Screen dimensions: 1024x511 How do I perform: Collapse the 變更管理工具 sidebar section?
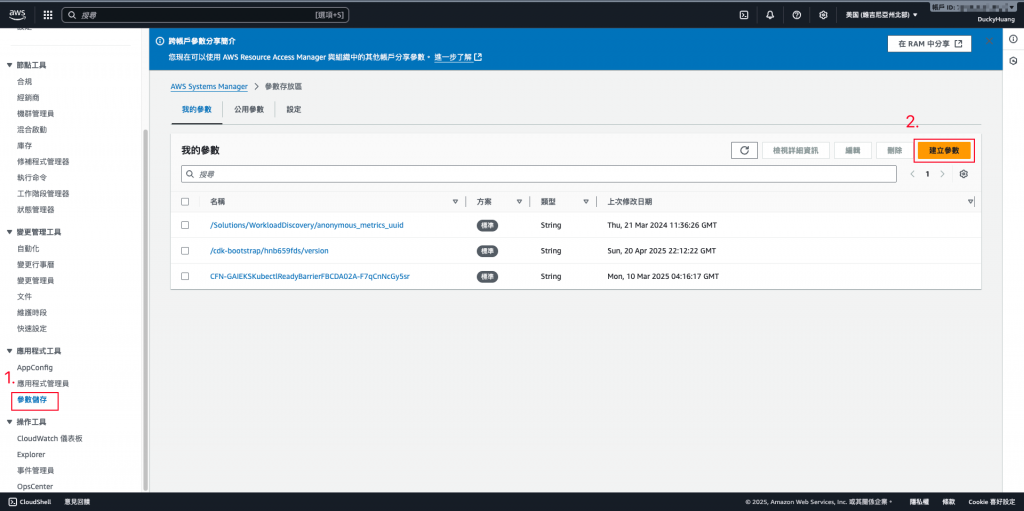click(x=9, y=232)
